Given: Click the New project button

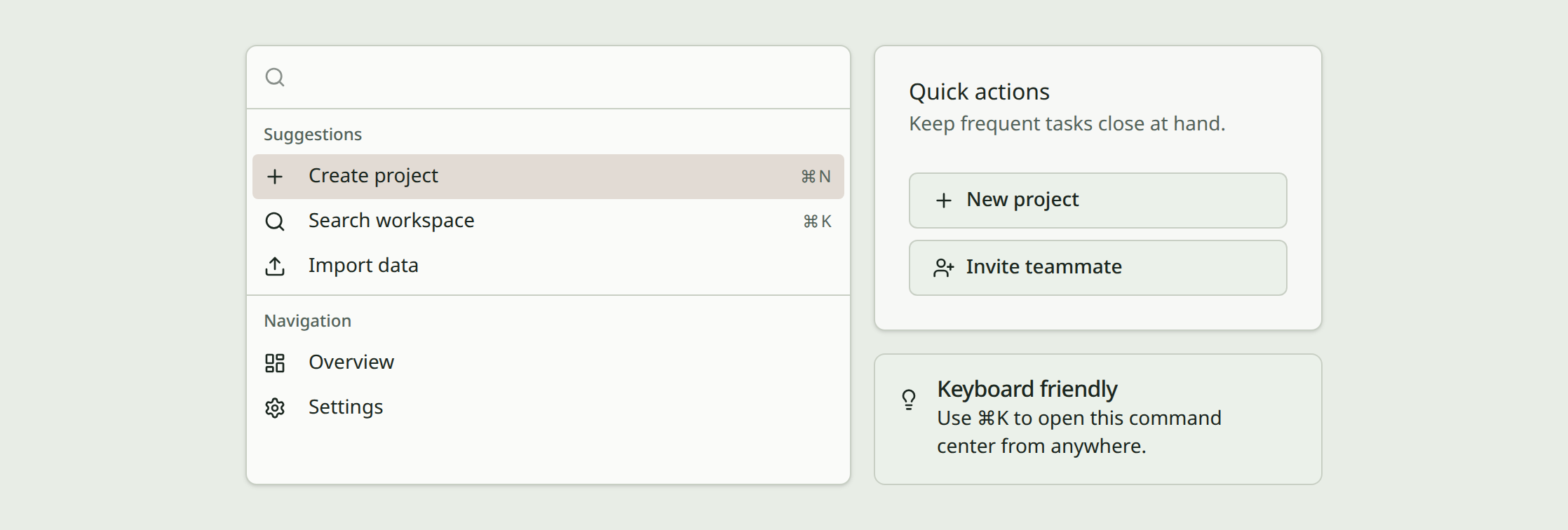Looking at the screenshot, I should (x=1098, y=201).
